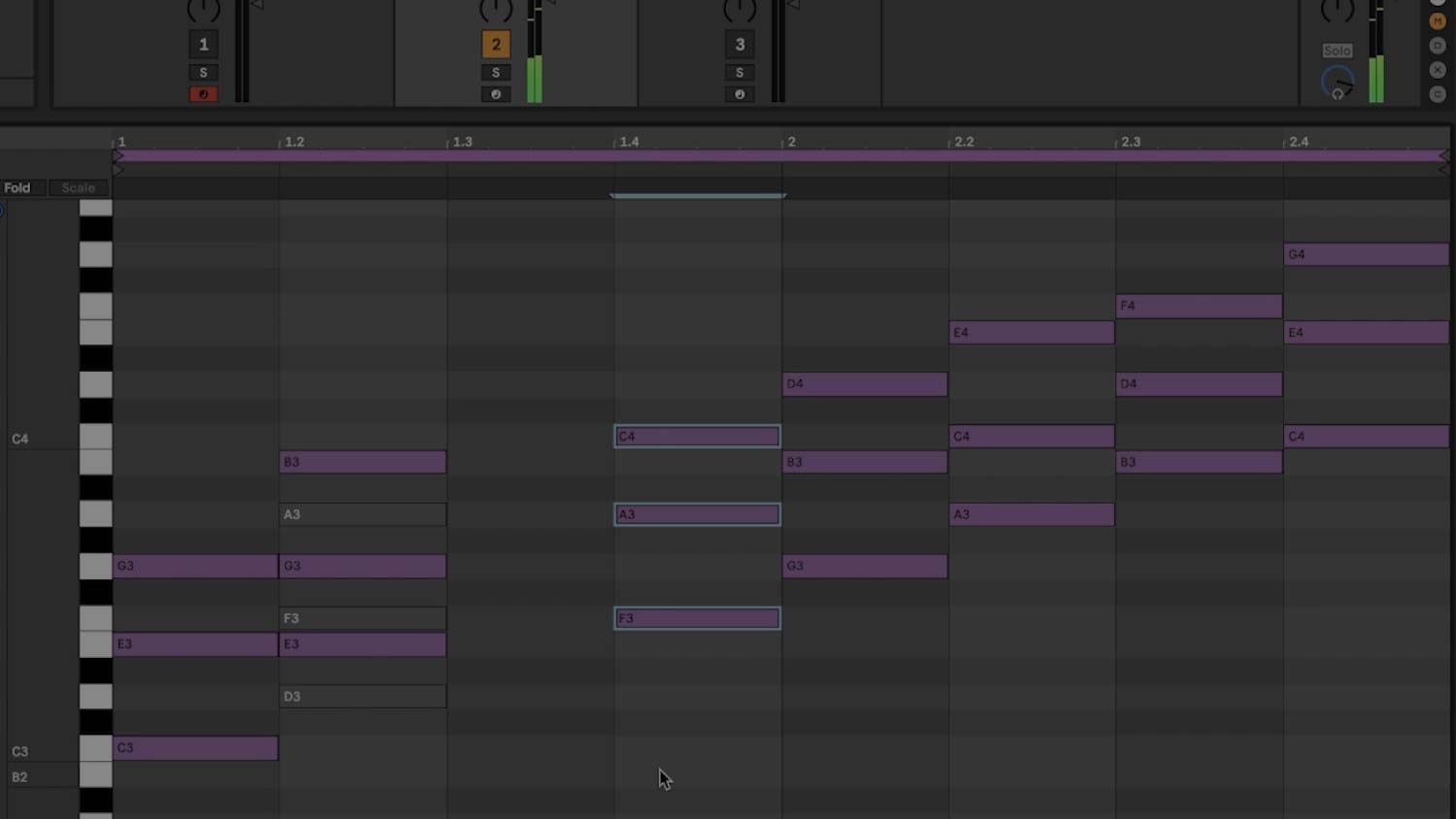Click track 1 pan knob
This screenshot has width=1456, height=819.
click(203, 9)
